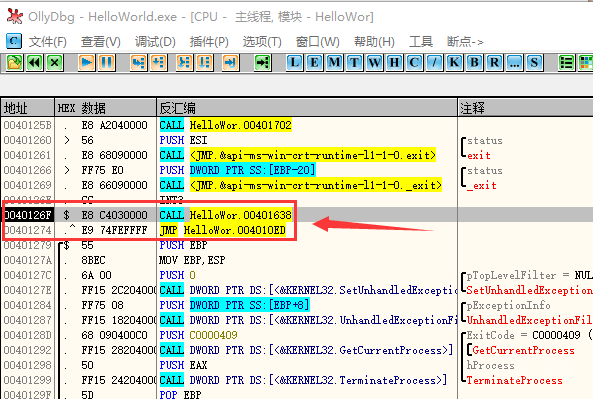Open the 文件(F) menu
Viewport: 593px width, 399px height.
point(48,42)
